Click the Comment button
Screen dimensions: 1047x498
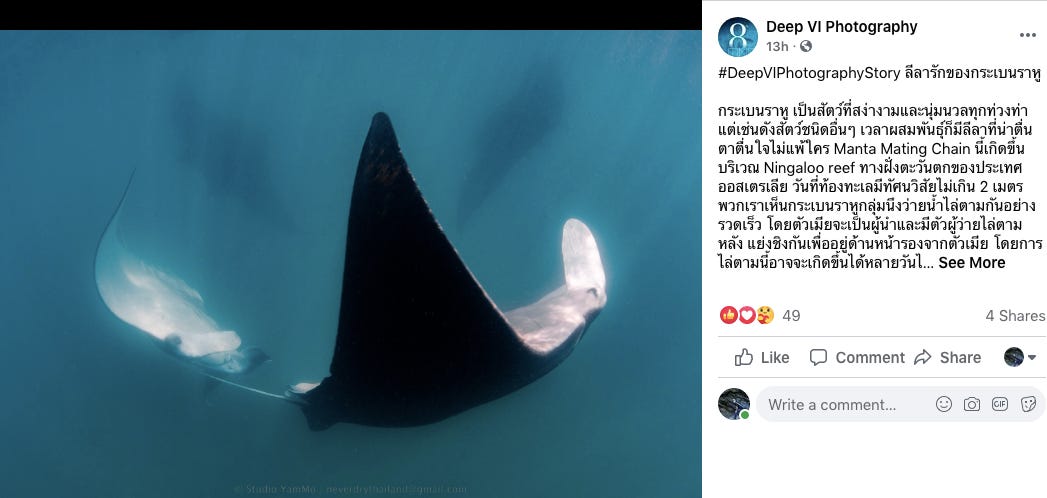coord(857,358)
